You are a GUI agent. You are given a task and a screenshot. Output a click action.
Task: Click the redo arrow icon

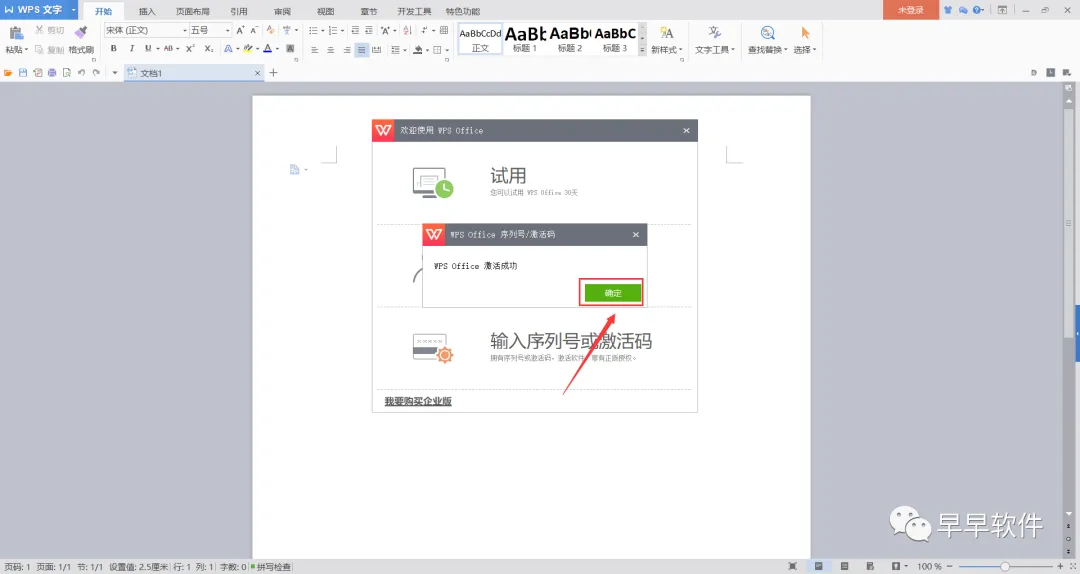click(96, 72)
